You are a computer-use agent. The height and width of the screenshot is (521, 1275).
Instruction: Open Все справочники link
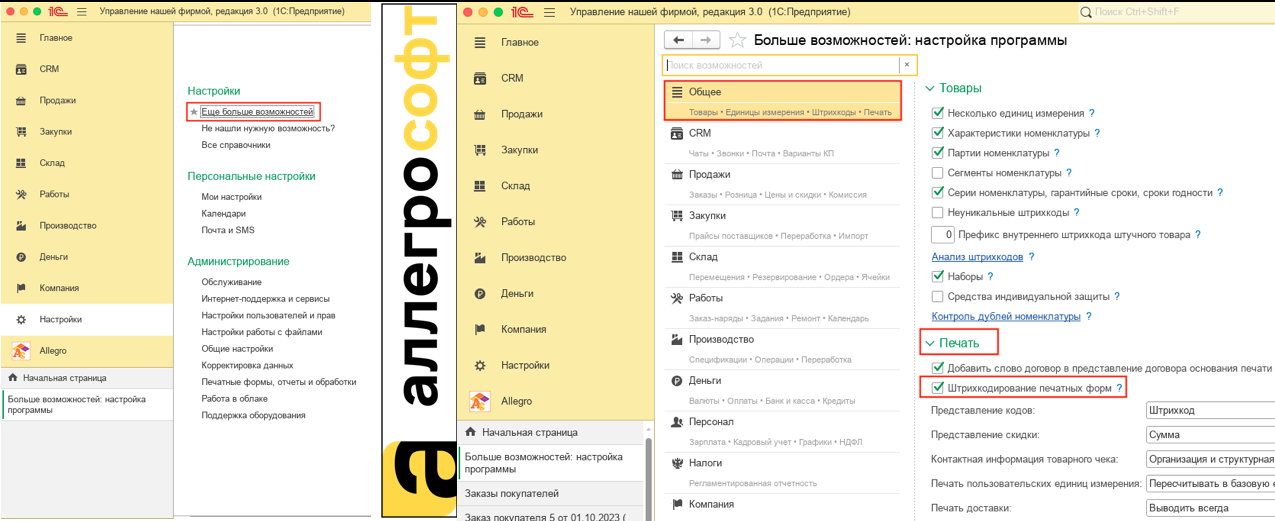pyautogui.click(x=236, y=145)
